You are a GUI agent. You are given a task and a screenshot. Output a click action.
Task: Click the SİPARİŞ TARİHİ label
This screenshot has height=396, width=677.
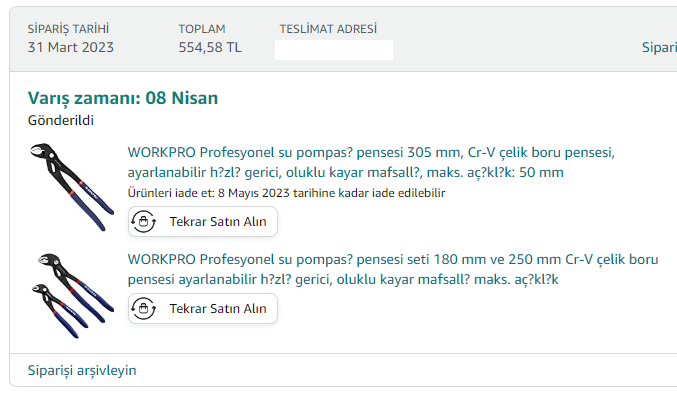click(x=68, y=29)
